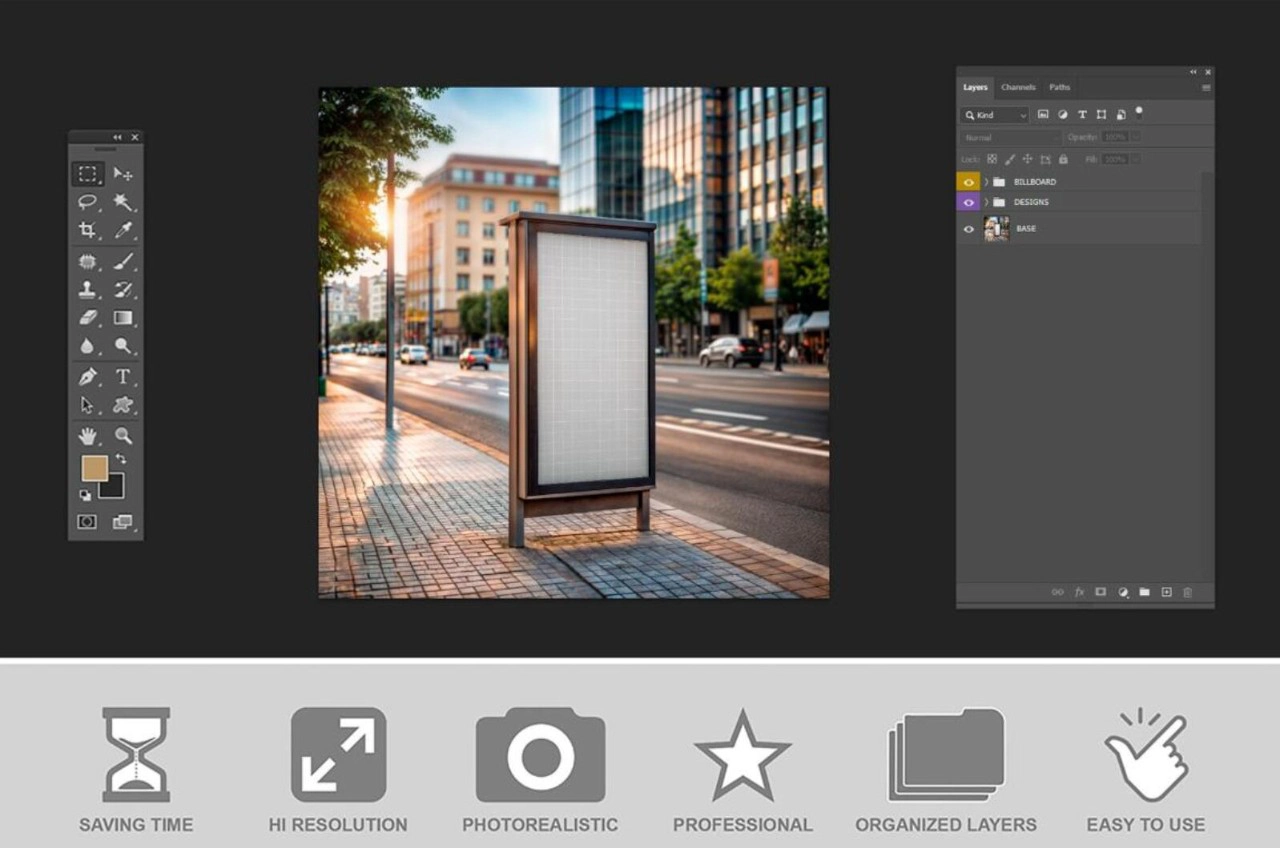
Task: Select the Rectangular Marquee tool
Action: click(88, 174)
